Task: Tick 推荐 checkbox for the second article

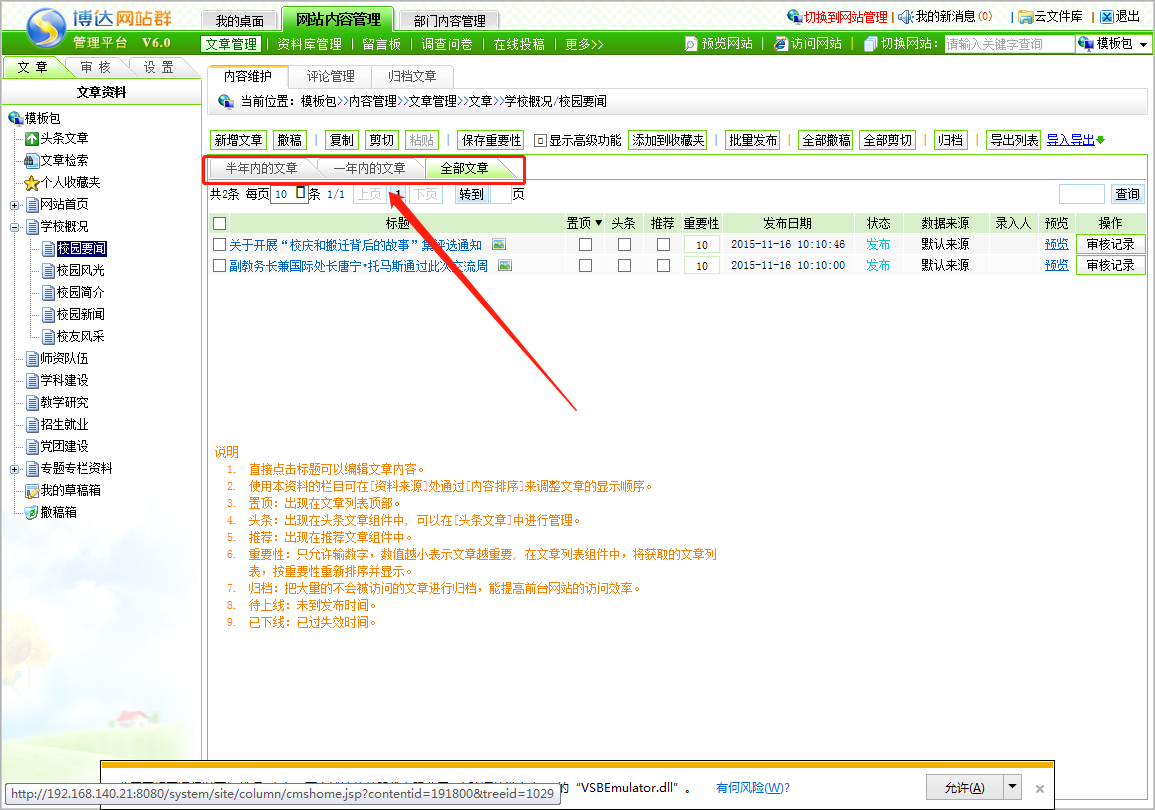Action: (x=663, y=266)
